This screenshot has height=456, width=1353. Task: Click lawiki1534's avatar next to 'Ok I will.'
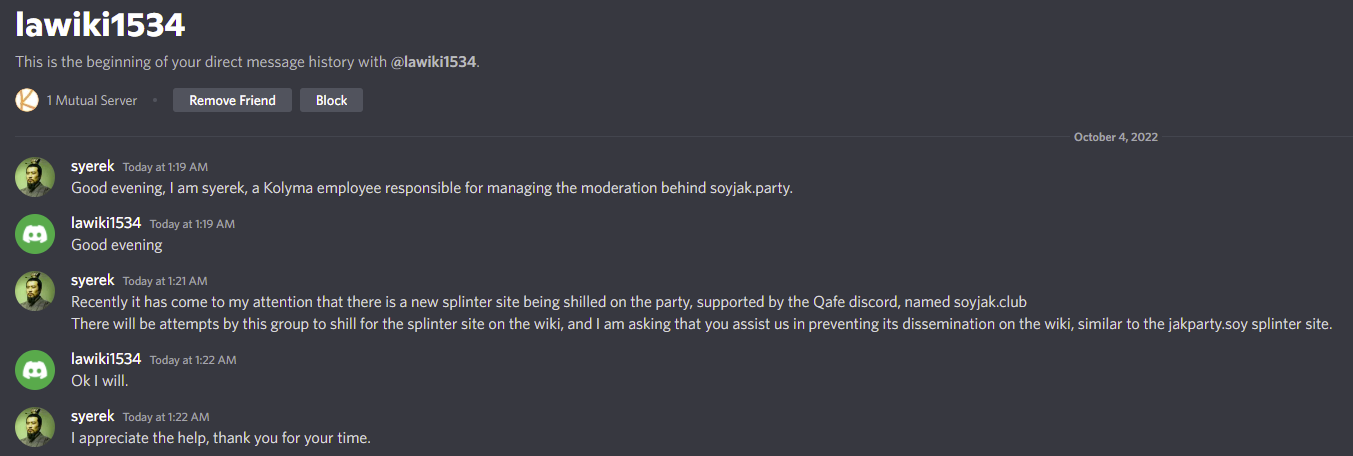(x=35, y=369)
